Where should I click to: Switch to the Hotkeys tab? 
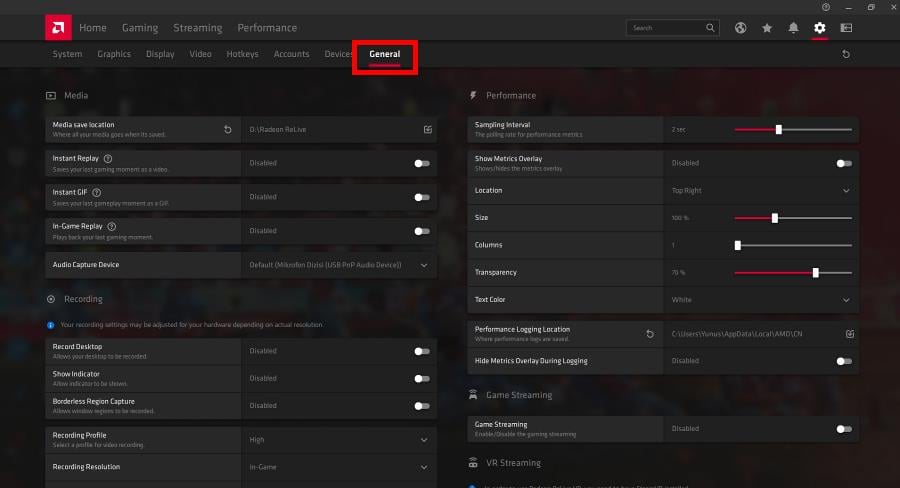[x=242, y=54]
